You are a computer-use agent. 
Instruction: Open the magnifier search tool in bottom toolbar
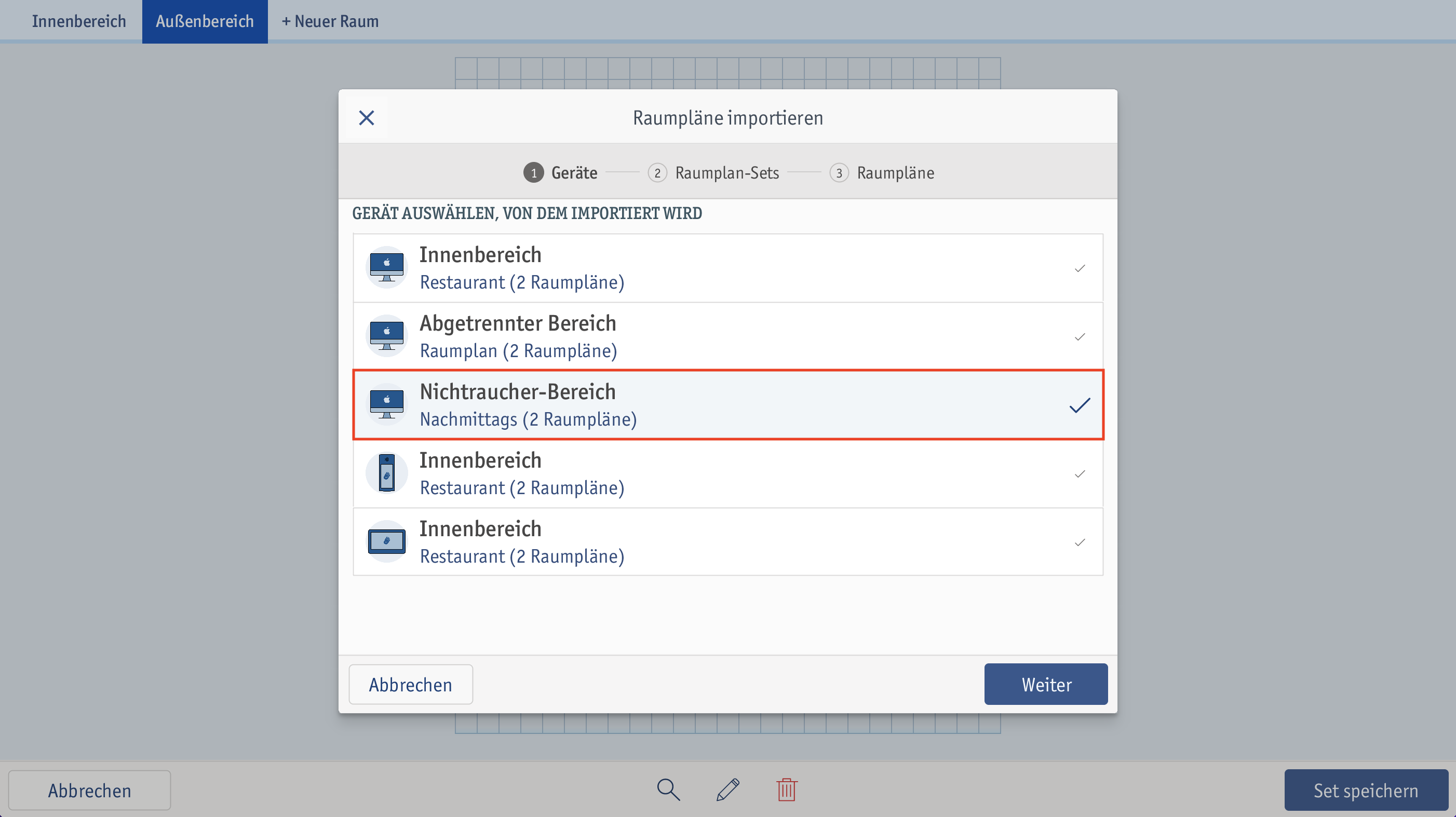click(668, 789)
